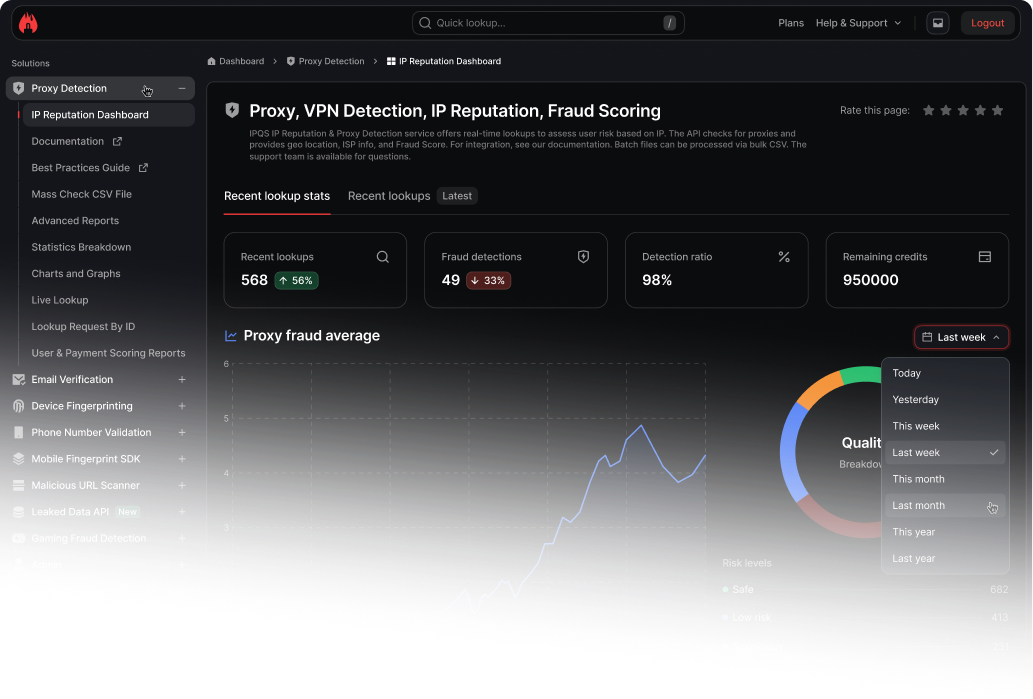Click the shield icon on Fraud detections card
This screenshot has width=1033, height=699.
pos(583,256)
